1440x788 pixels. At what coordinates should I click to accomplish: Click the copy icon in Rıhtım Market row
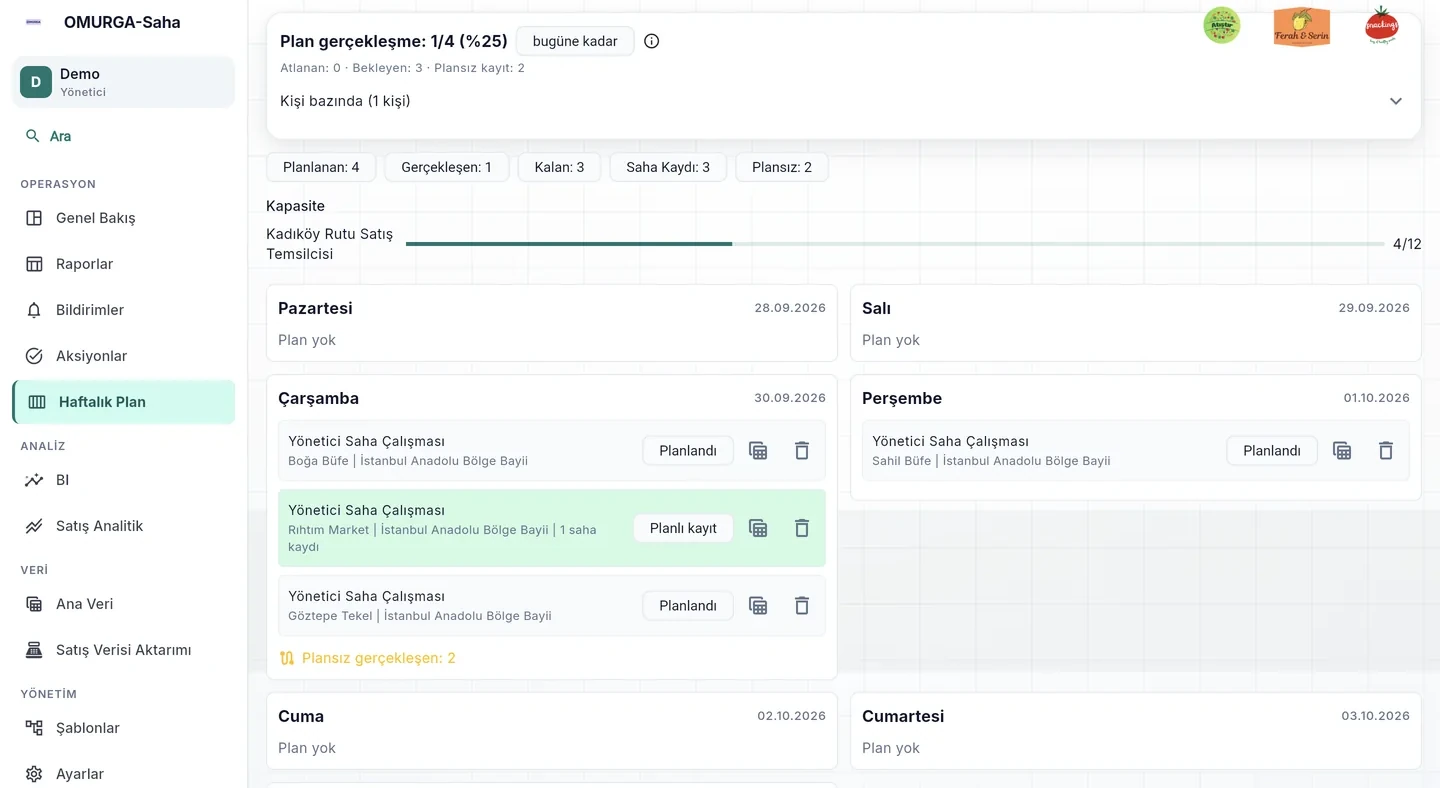click(x=758, y=528)
